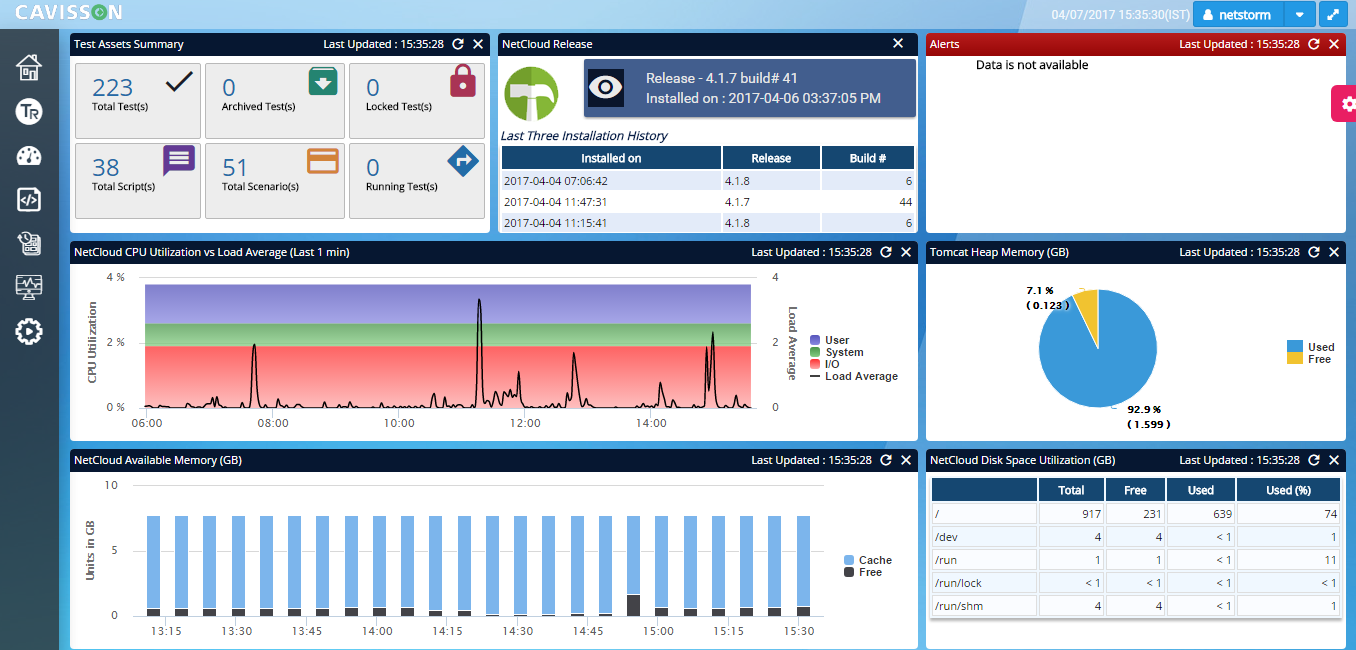Select the 2017-04-04 11:15:41 installation row

click(x=708, y=223)
